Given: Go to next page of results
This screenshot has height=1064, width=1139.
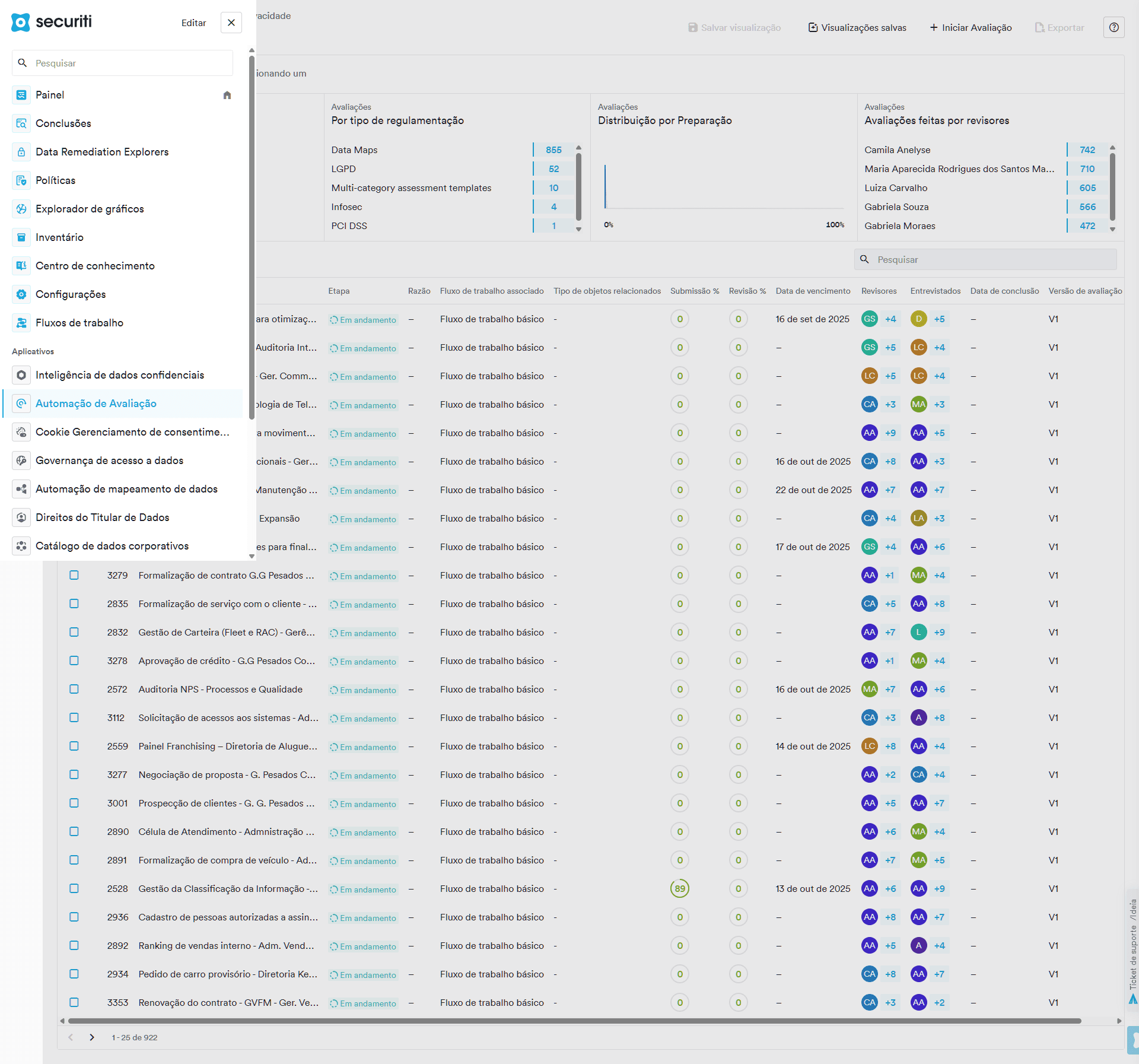Looking at the screenshot, I should [92, 1037].
